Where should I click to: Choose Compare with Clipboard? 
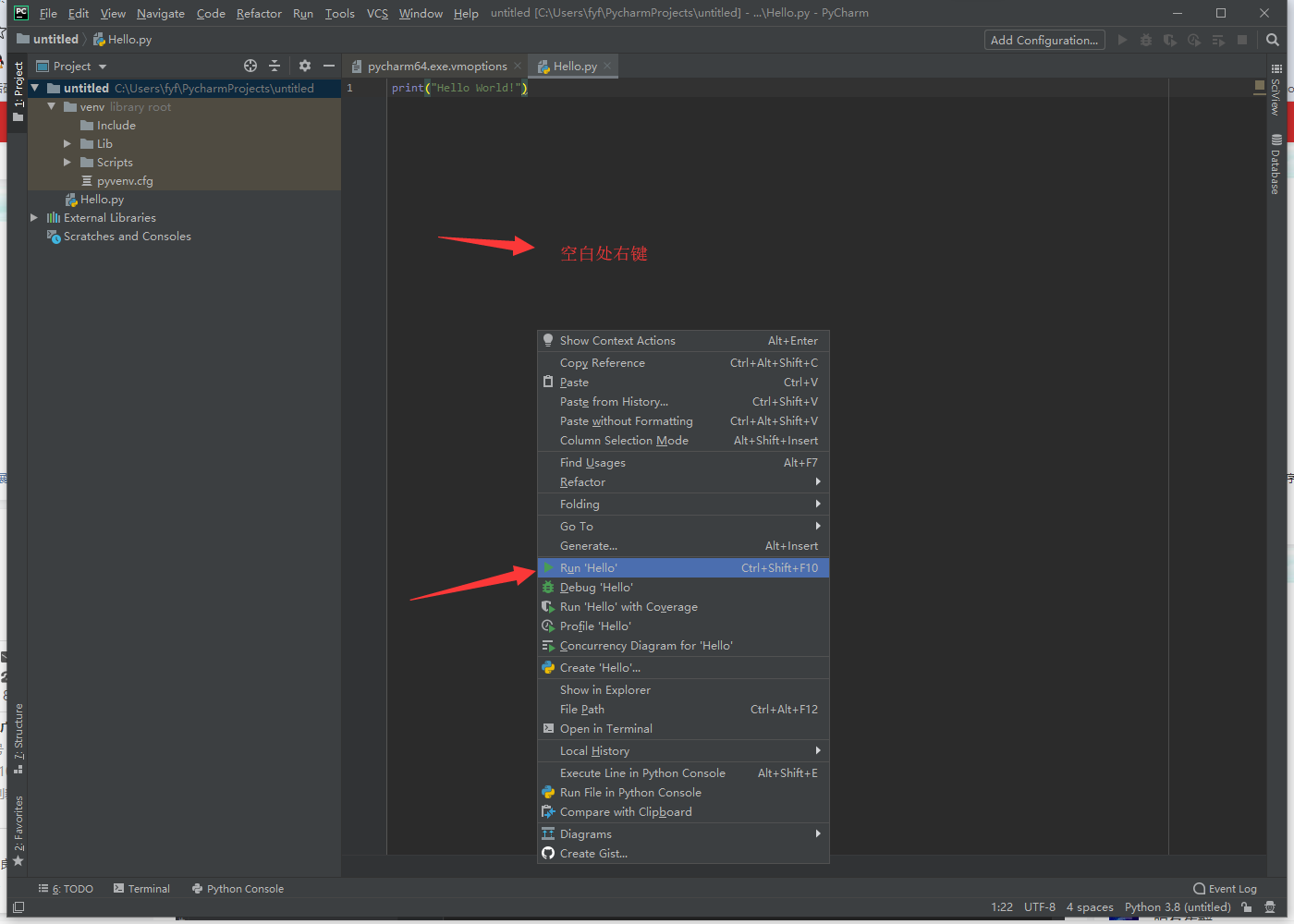[x=683, y=811]
